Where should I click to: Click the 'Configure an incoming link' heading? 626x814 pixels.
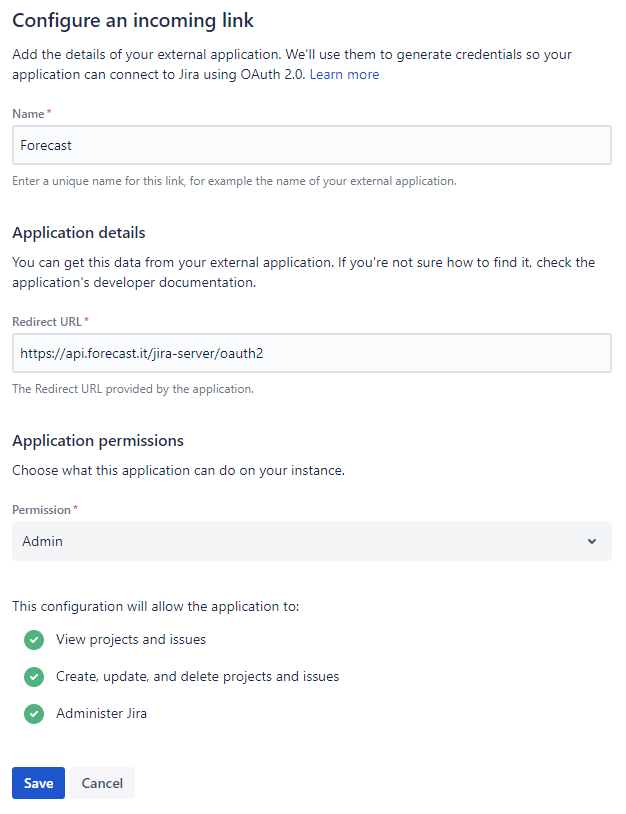pos(133,20)
